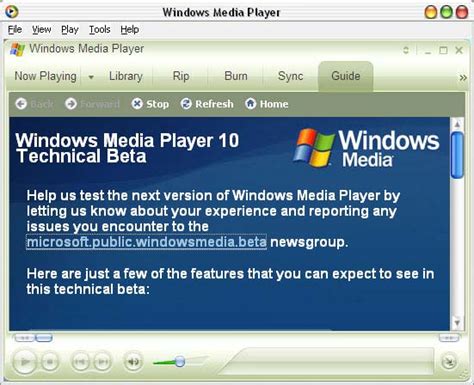Click the page's scrollbar up arrow
This screenshot has height=385, width=474.
coord(457,124)
